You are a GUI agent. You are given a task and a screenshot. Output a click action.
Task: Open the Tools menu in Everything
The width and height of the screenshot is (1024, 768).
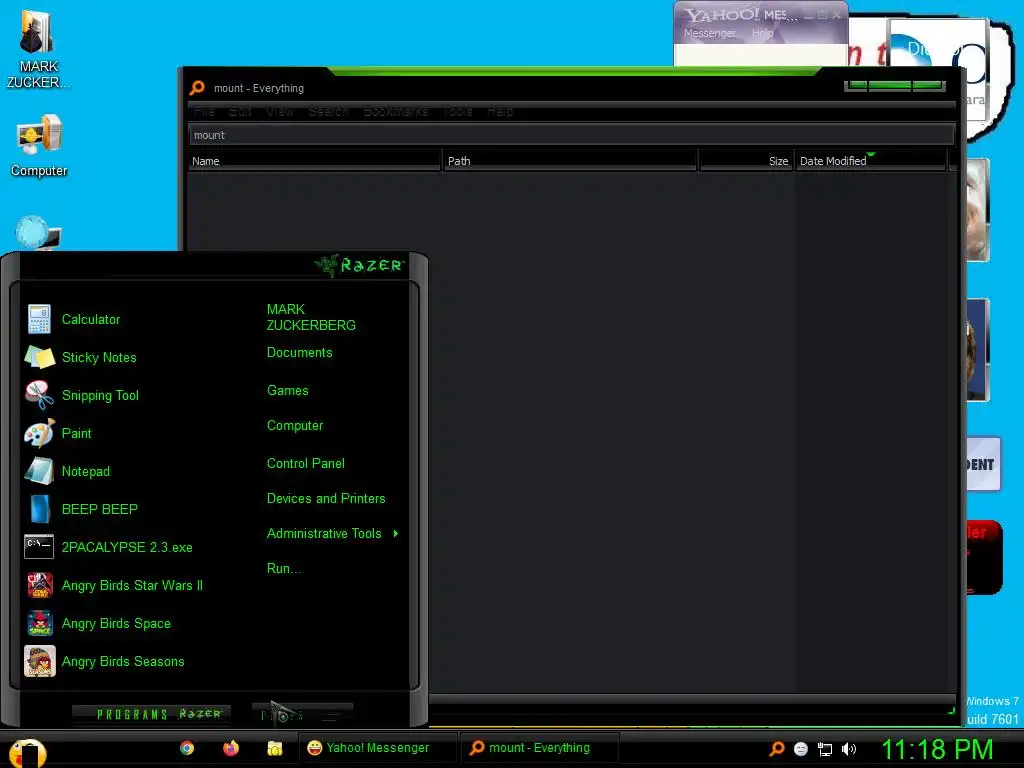coord(458,112)
